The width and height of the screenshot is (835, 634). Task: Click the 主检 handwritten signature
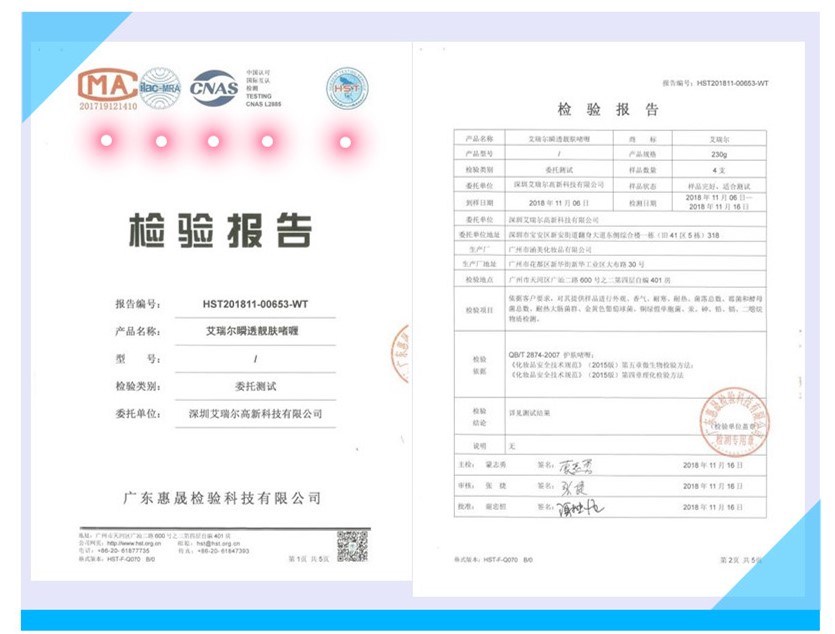click(575, 467)
